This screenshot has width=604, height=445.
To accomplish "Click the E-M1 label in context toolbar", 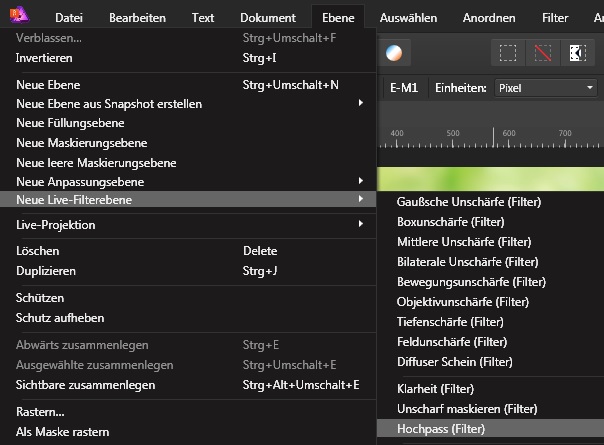I will 403,88.
